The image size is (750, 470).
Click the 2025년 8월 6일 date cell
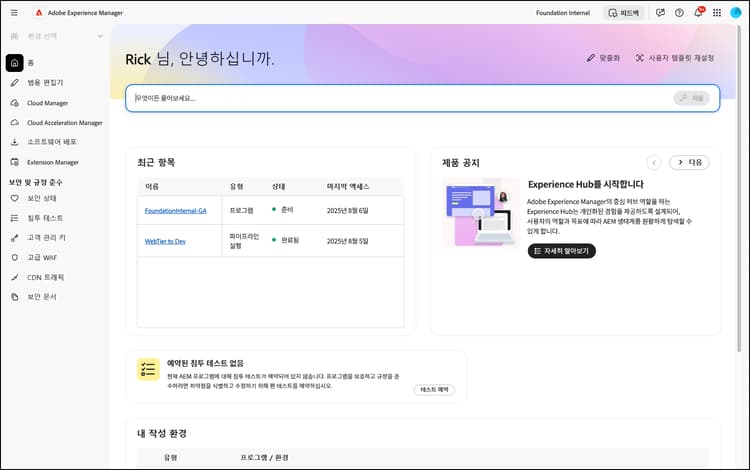click(x=347, y=211)
